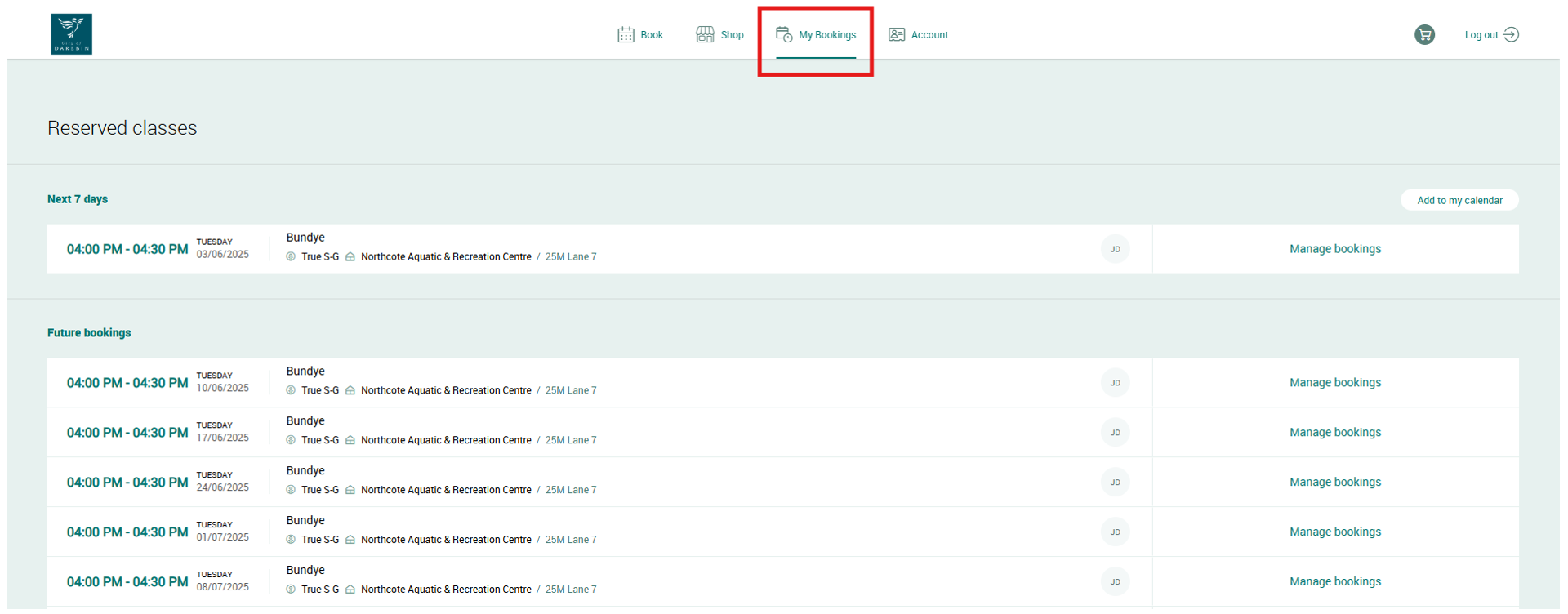Viewport: 1568px width, 614px height.
Task: Manage bookings for 17/06/2025 class
Action: [1335, 433]
